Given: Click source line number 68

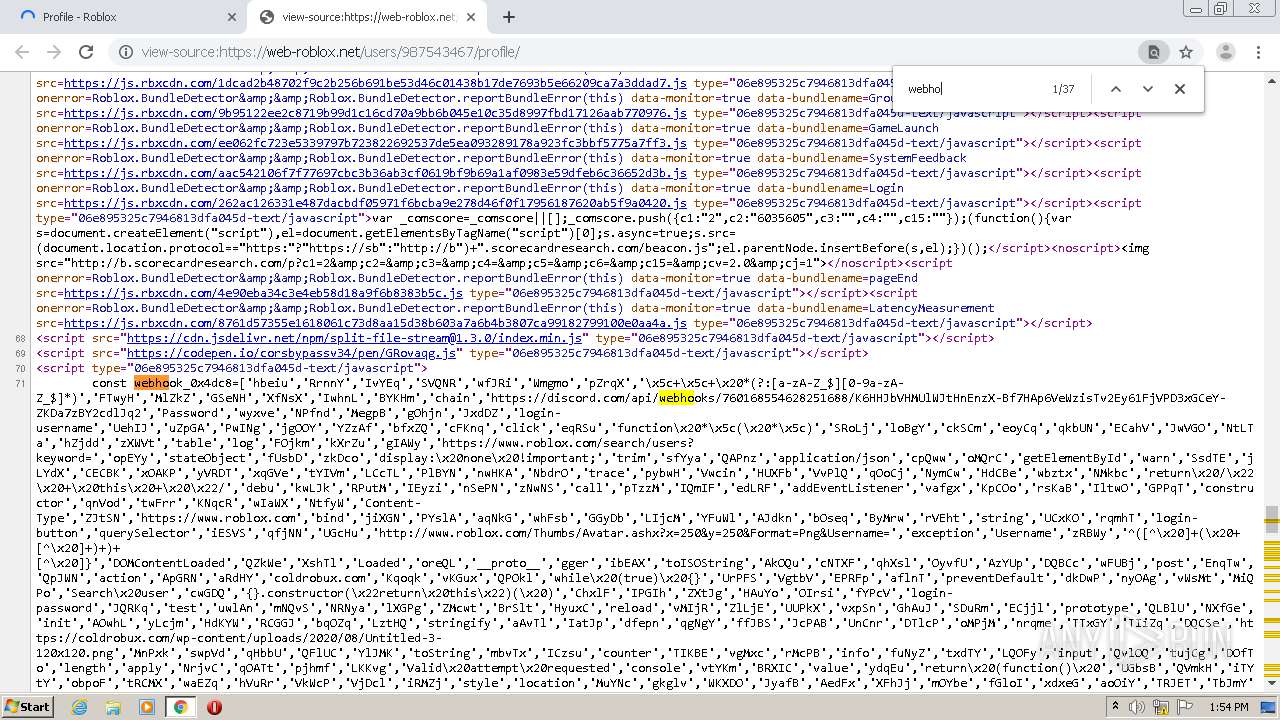Looking at the screenshot, I should 20,339.
